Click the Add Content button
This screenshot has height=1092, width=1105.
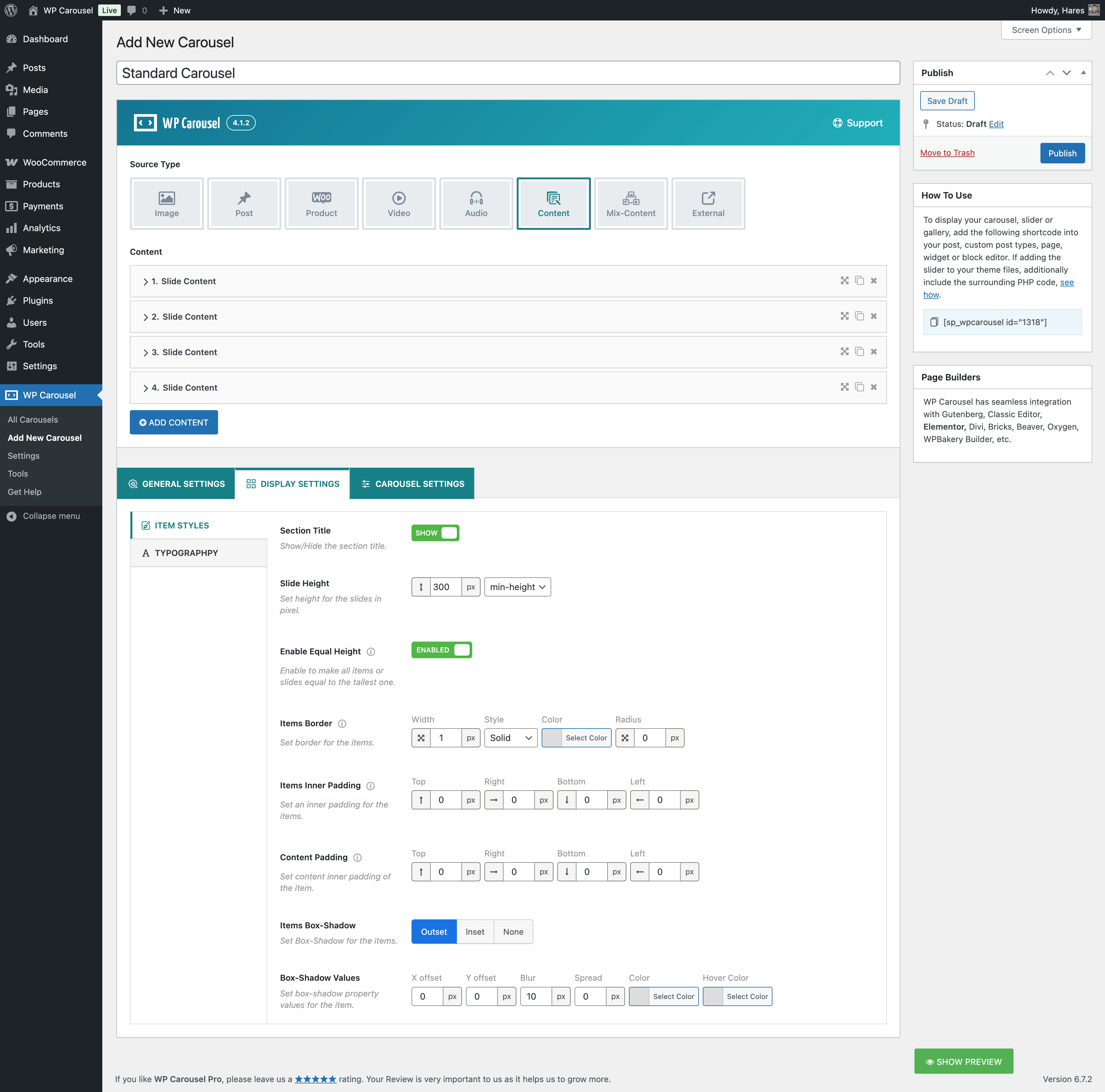174,423
